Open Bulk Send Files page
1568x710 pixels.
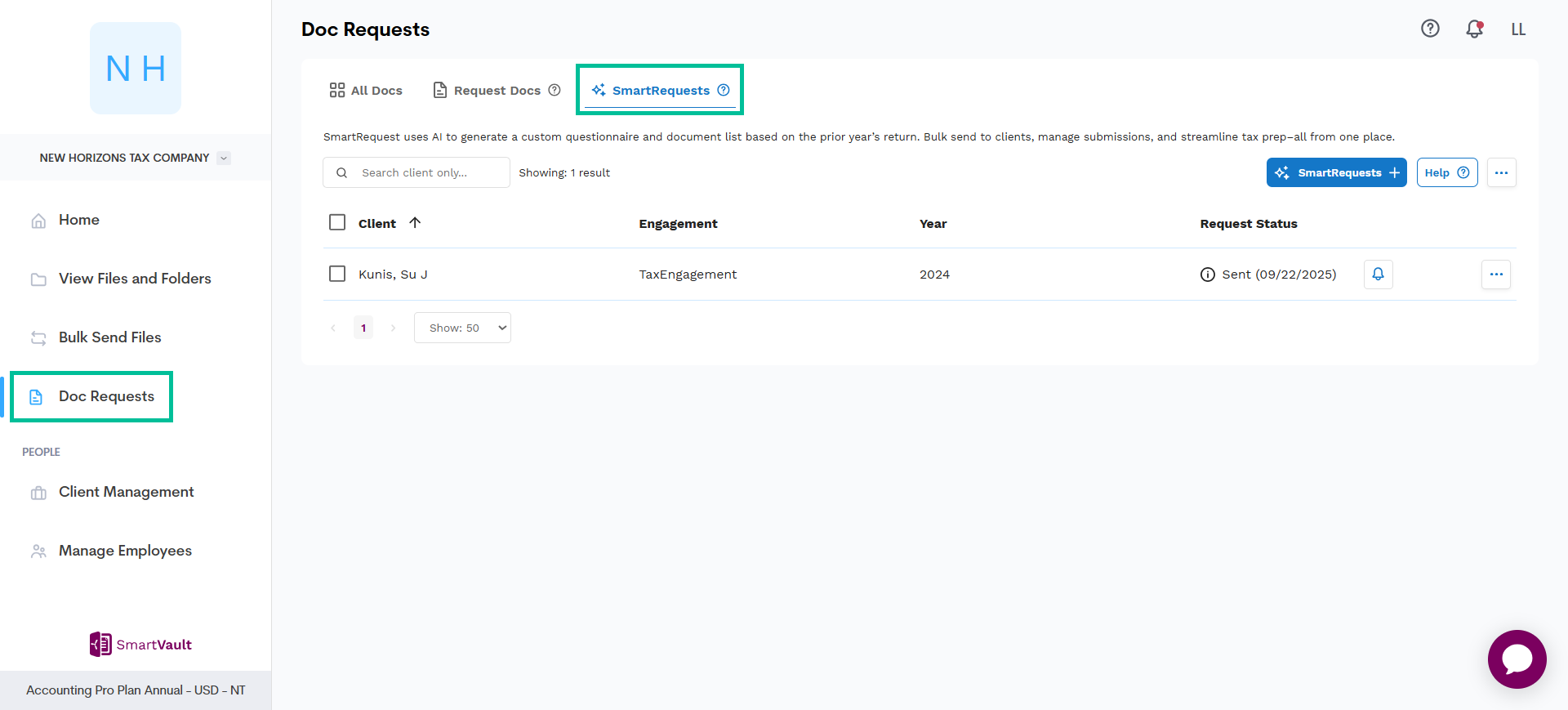96,337
